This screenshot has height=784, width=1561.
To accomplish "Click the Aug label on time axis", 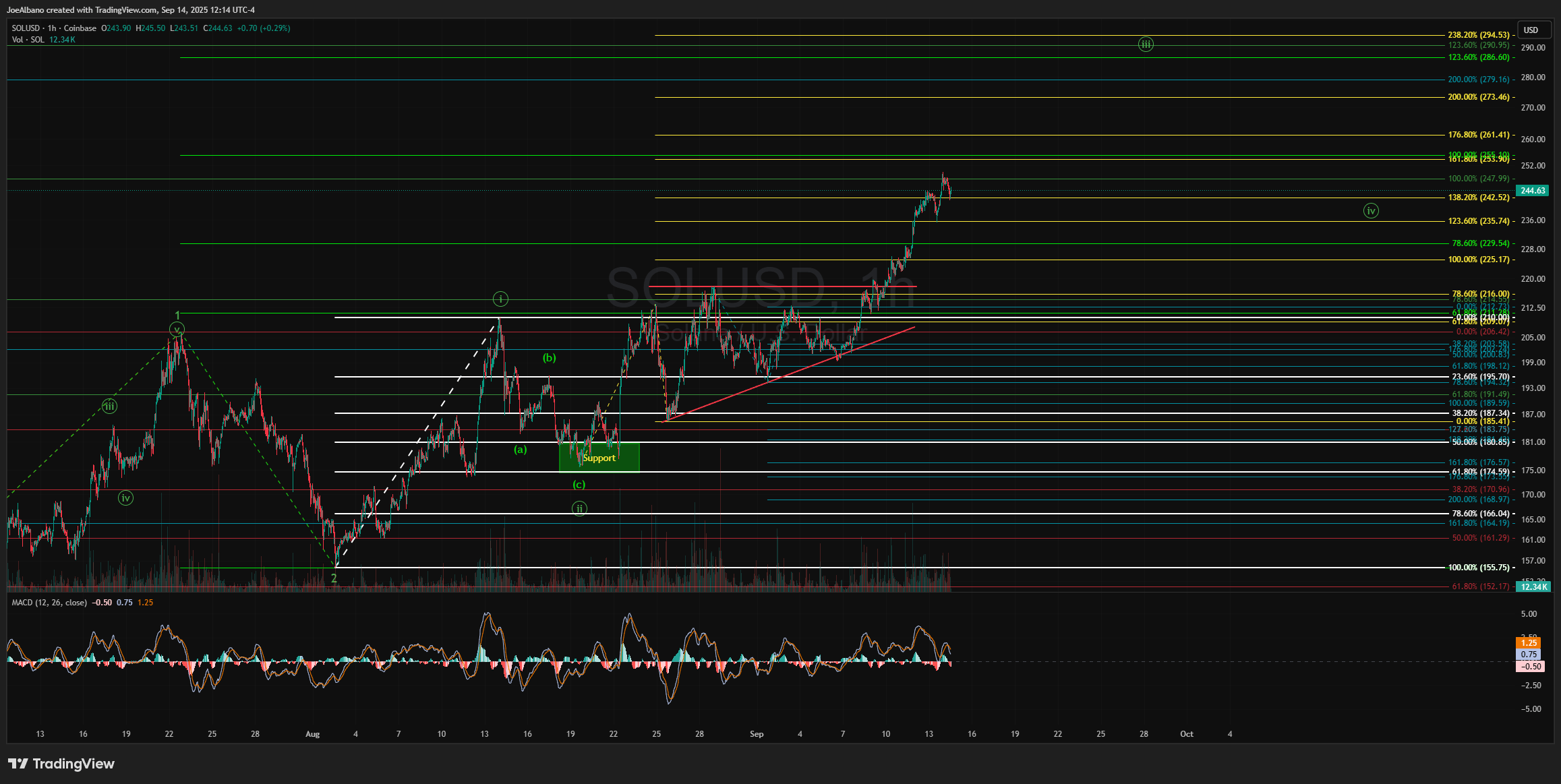I will point(312,734).
